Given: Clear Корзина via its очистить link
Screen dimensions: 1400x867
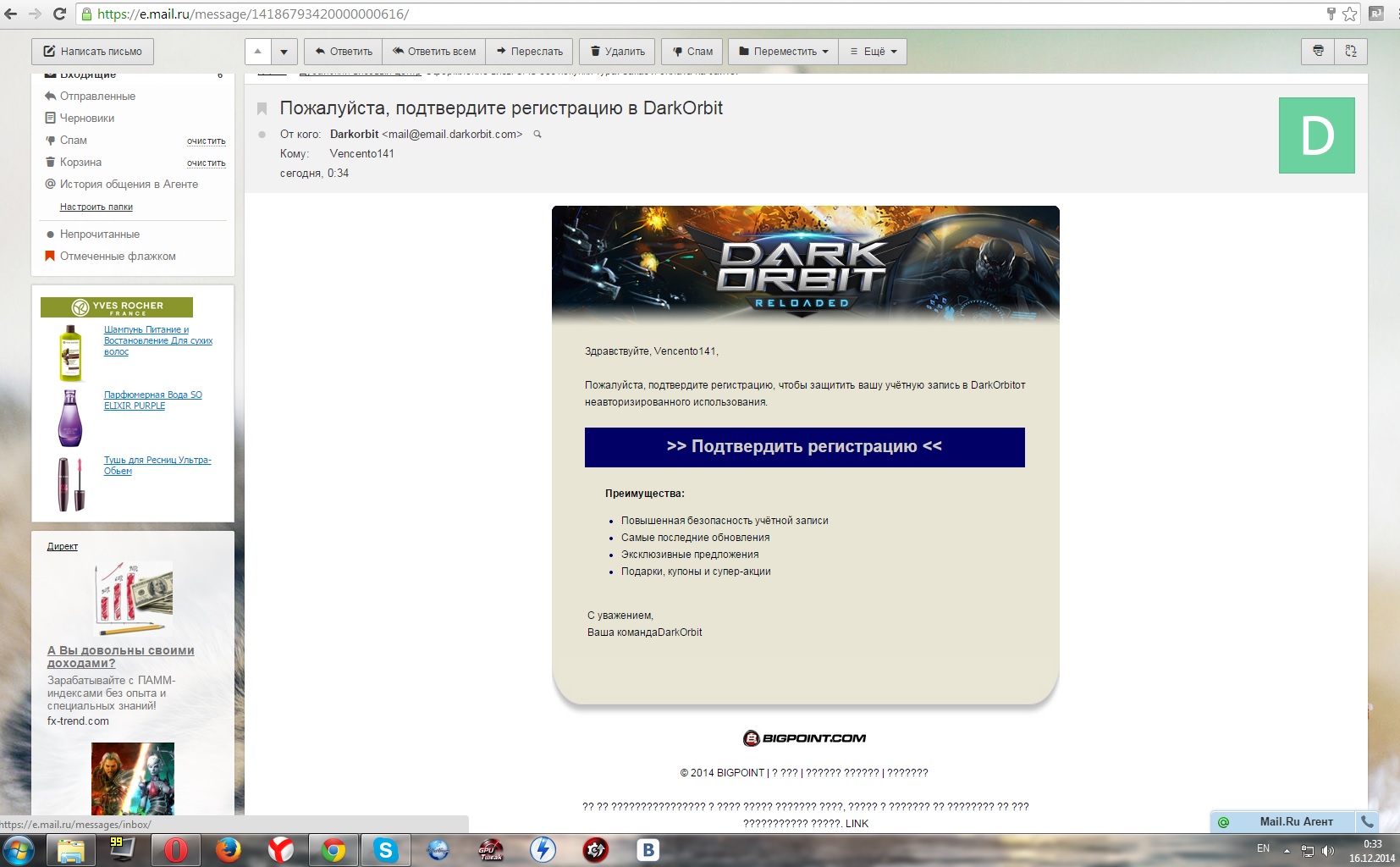Looking at the screenshot, I should pos(206,163).
